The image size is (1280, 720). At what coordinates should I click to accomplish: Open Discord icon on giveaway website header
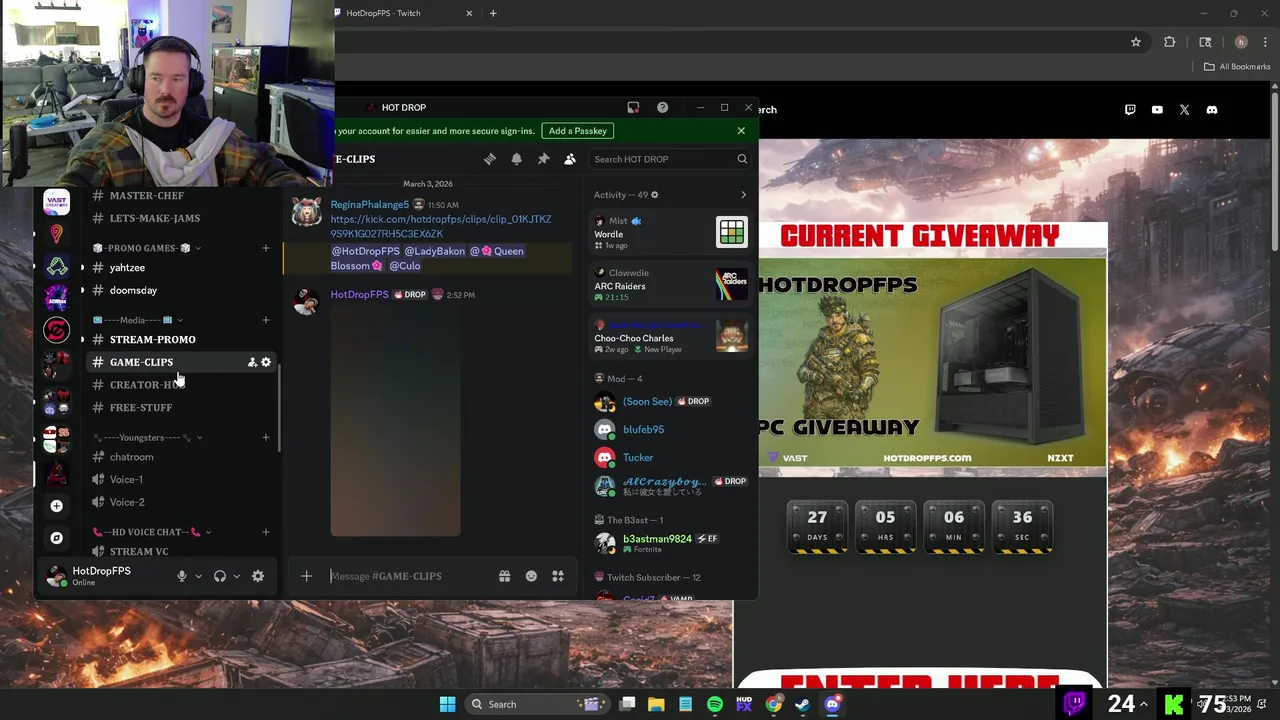click(x=1212, y=110)
